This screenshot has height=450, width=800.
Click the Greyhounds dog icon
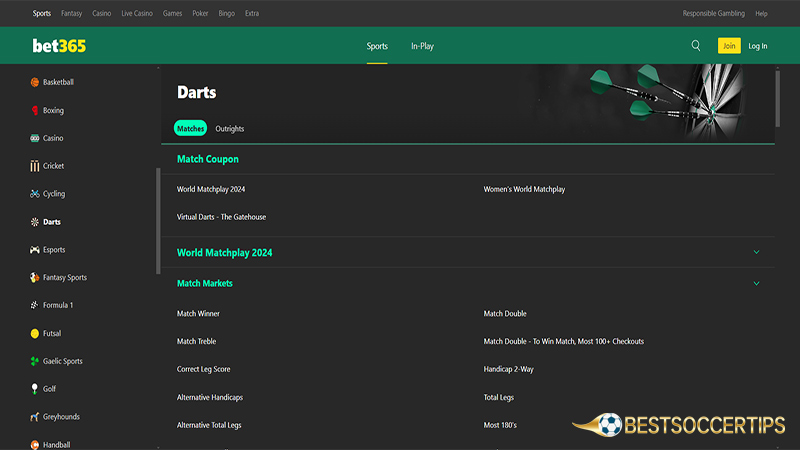tap(35, 417)
